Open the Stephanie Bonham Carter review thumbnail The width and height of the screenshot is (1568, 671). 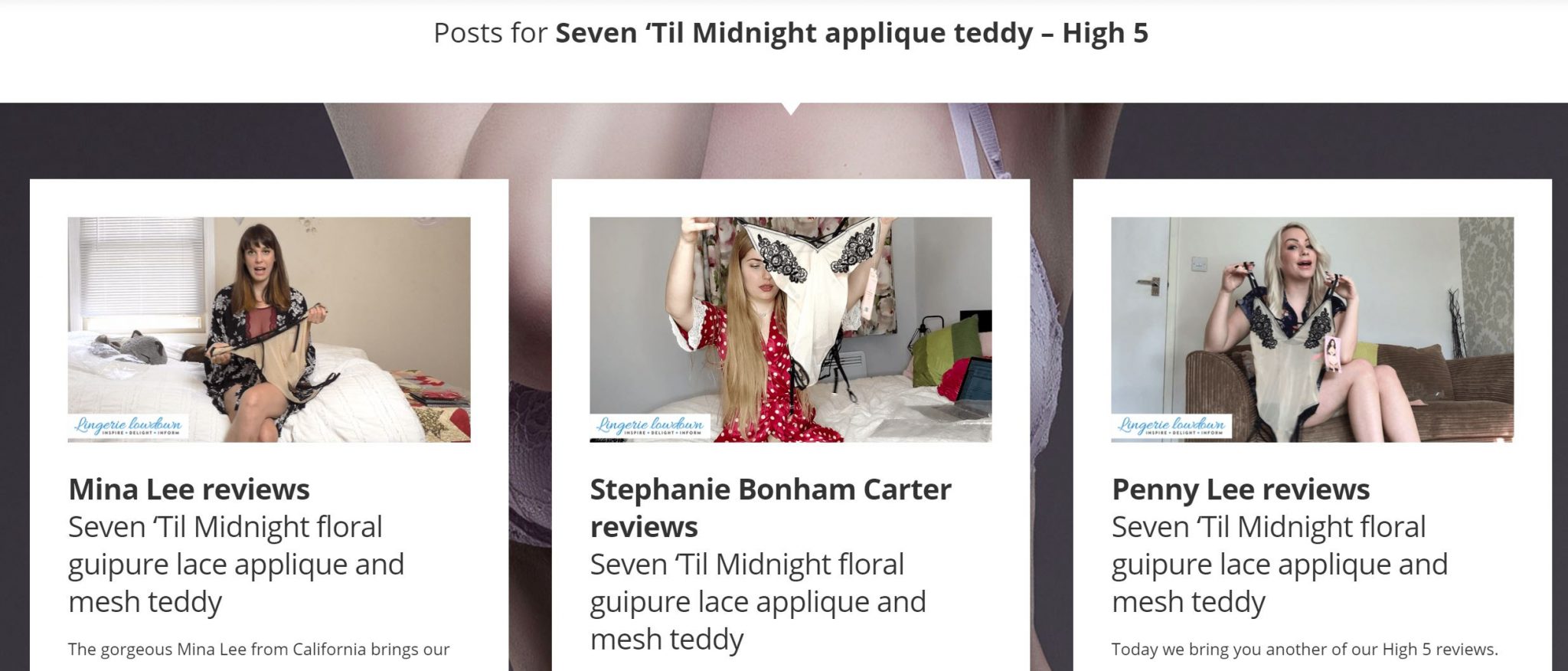click(x=790, y=329)
